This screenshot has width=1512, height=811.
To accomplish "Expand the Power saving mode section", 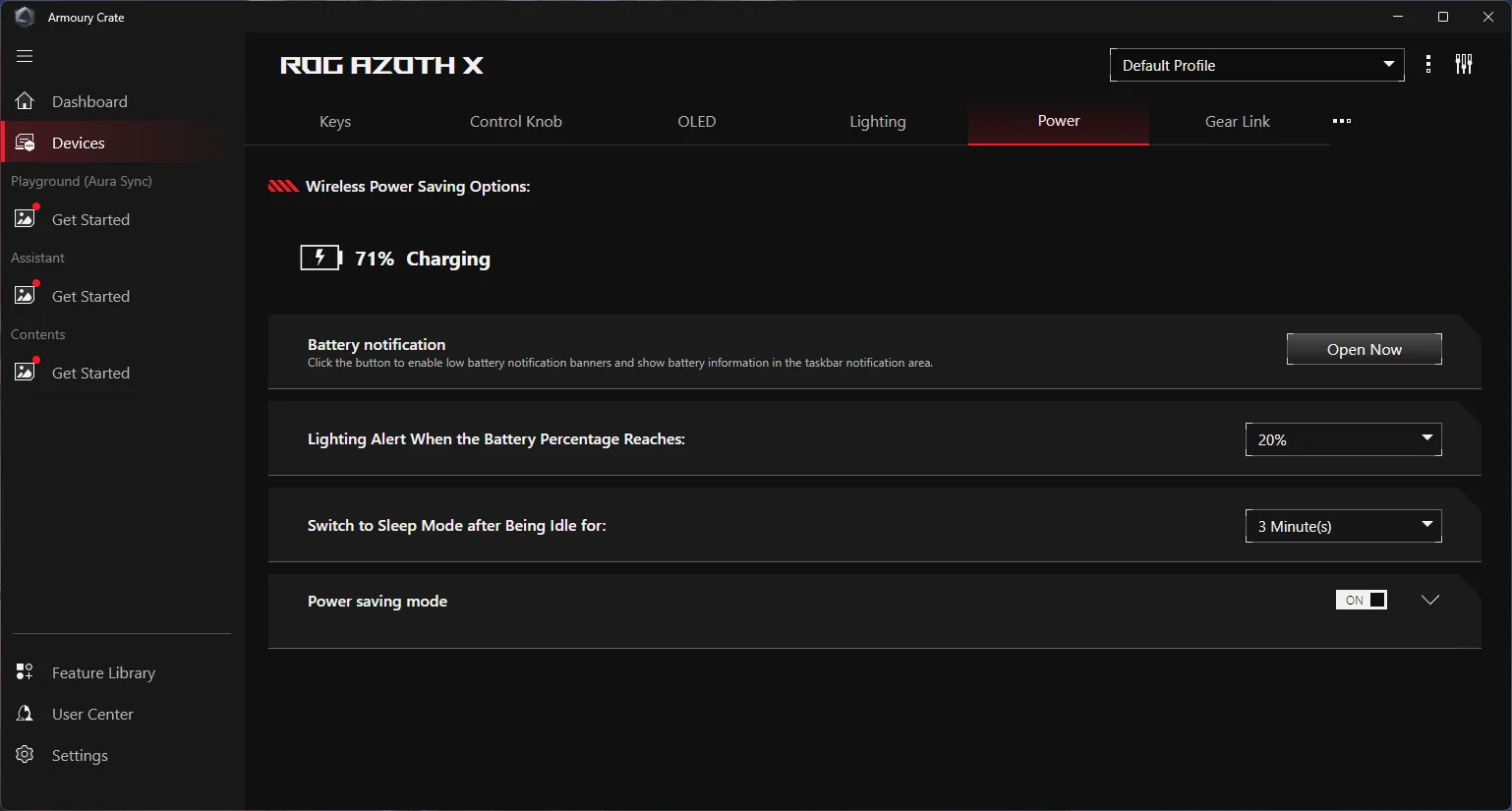I will [x=1430, y=600].
